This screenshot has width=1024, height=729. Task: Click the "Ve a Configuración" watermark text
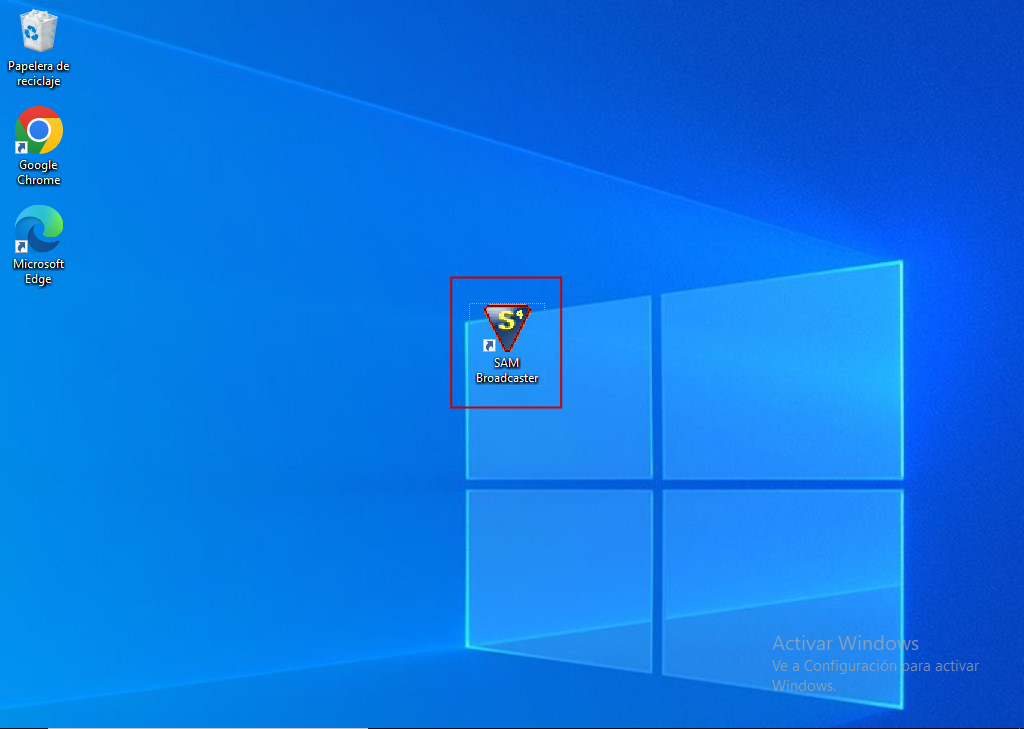pyautogui.click(x=836, y=666)
